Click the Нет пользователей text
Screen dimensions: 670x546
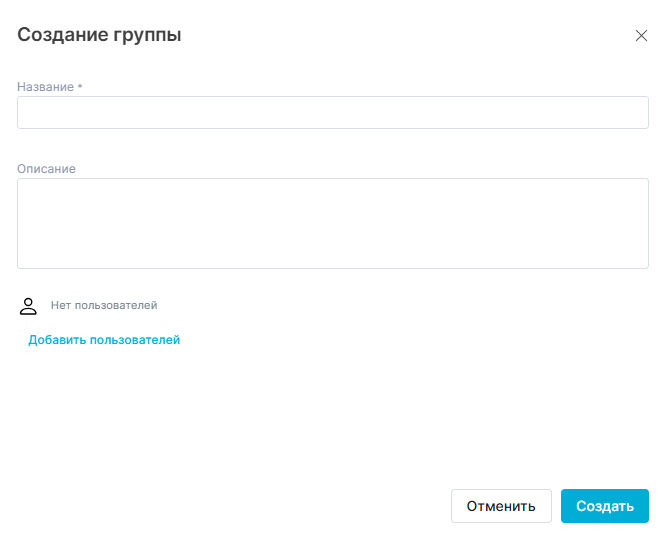coord(104,305)
